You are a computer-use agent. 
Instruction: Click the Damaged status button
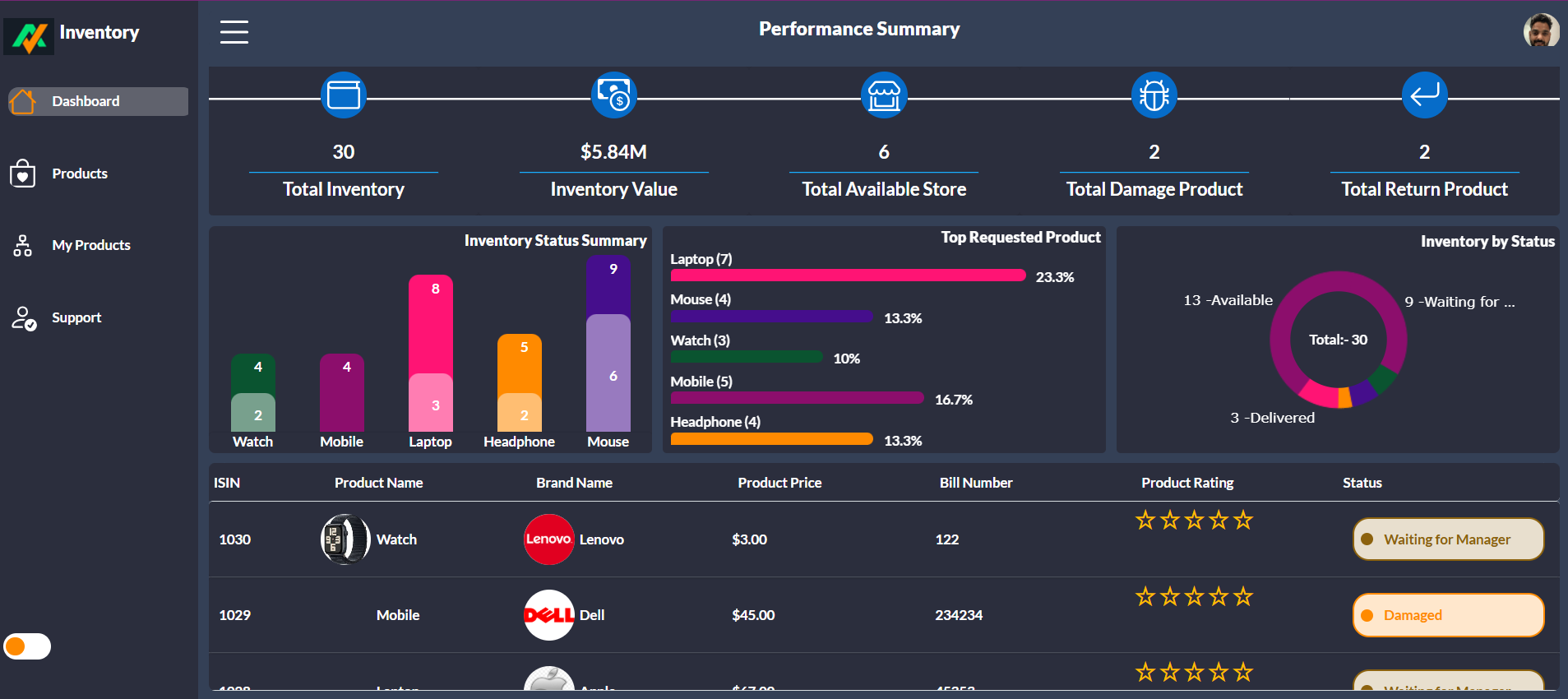coord(1448,615)
